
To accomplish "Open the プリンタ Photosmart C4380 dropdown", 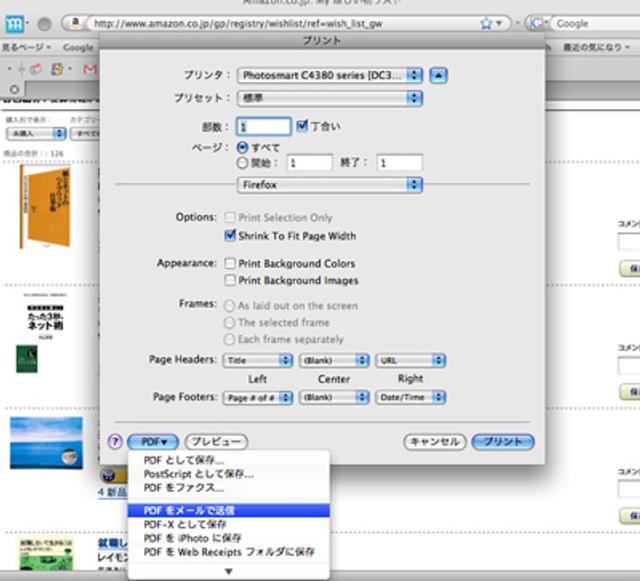I will click(x=330, y=75).
